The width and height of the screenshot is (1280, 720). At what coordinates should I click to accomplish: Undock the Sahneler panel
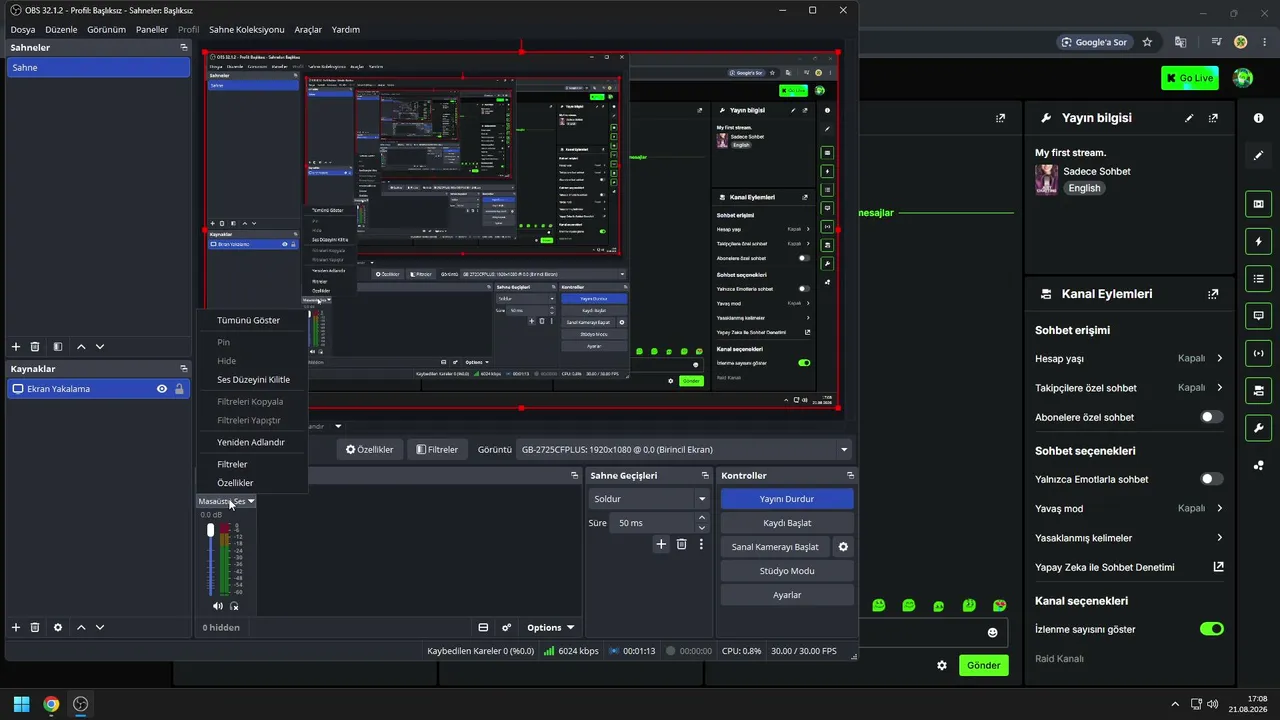184,48
